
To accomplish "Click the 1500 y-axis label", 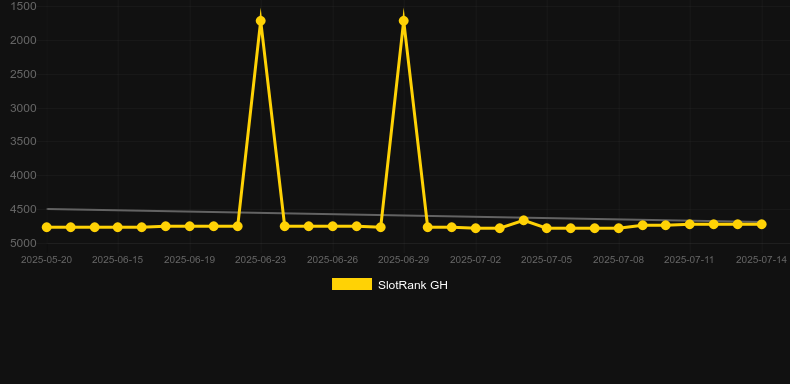I will click(24, 7).
